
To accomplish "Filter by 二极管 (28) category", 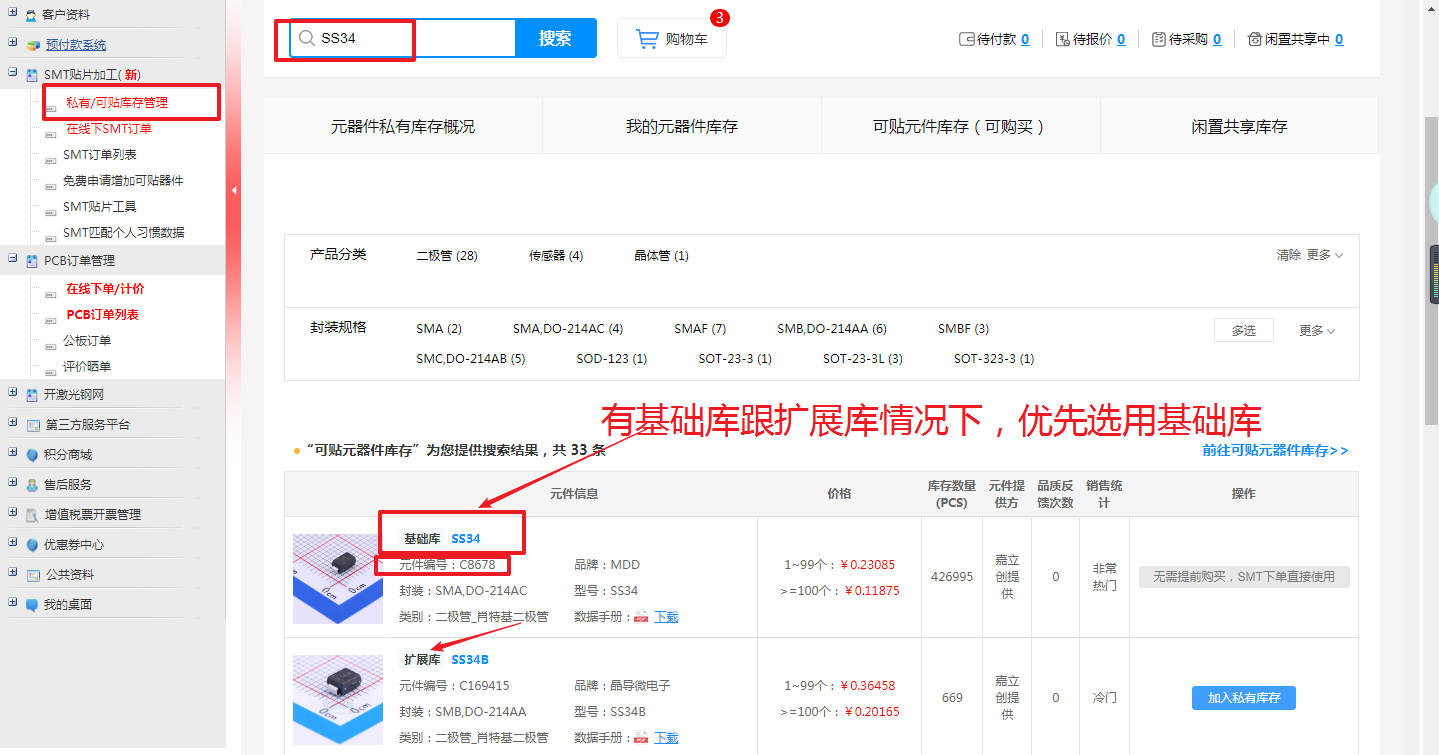I will [446, 256].
